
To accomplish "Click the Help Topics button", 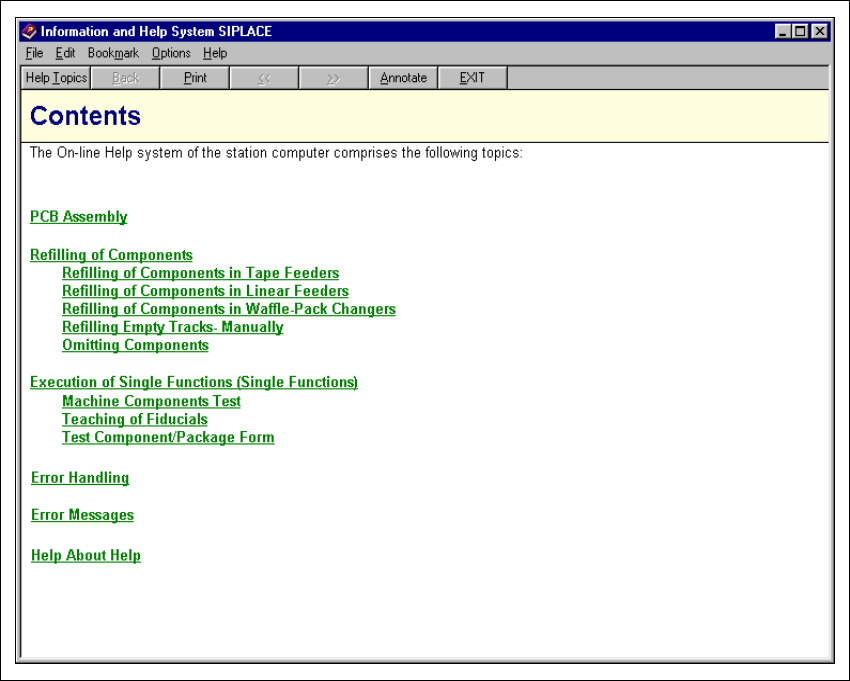I will tap(56, 78).
